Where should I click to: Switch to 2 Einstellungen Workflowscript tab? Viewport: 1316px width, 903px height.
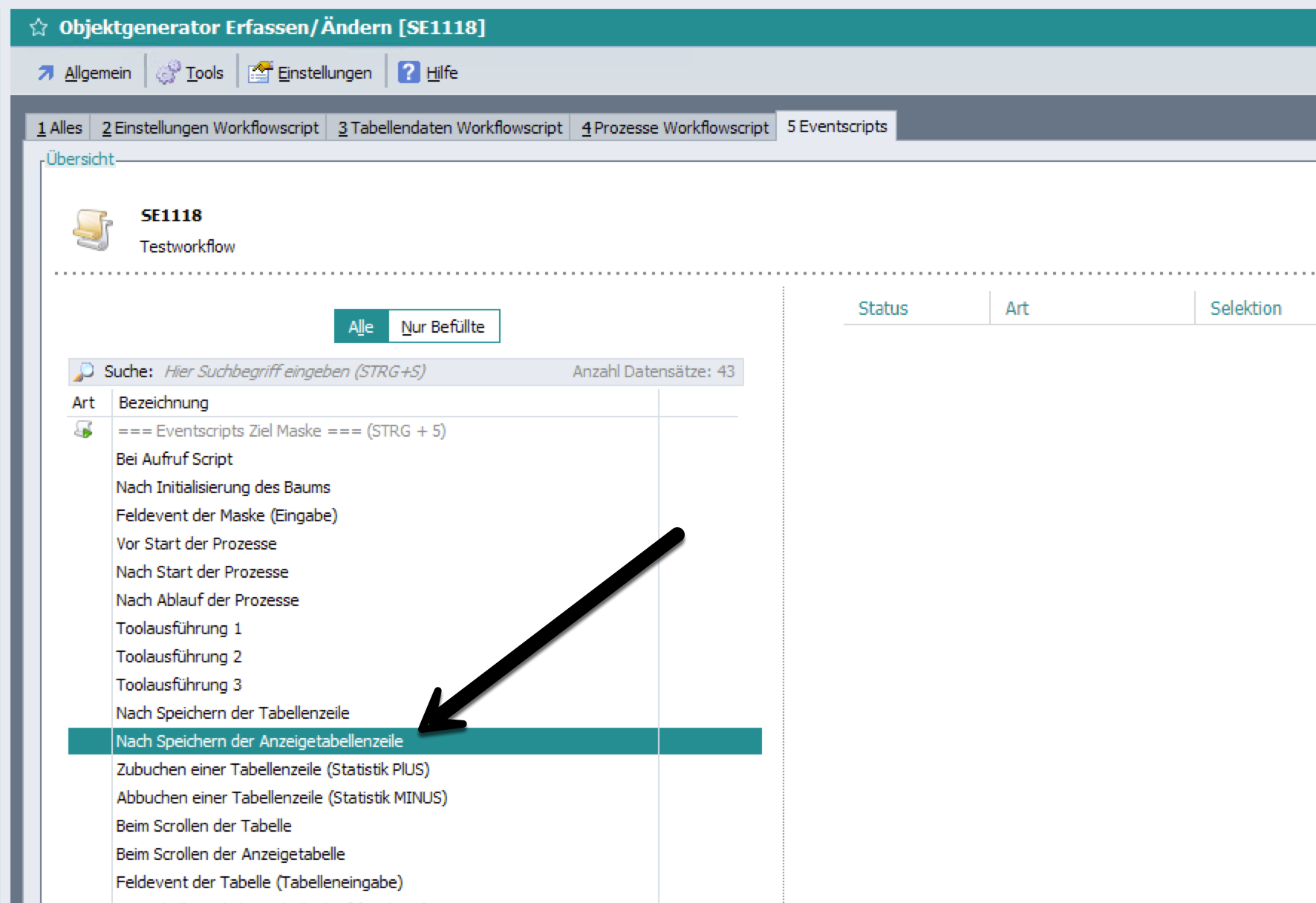pos(210,128)
